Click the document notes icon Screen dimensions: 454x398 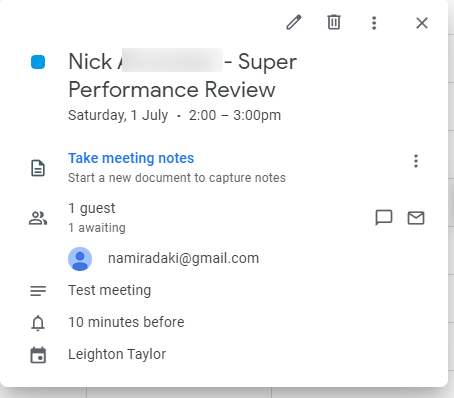point(38,168)
